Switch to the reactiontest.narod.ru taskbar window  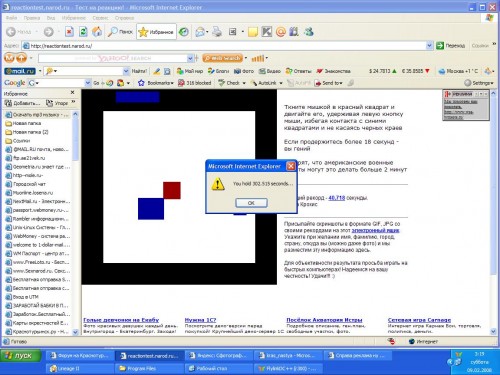(x=149, y=356)
